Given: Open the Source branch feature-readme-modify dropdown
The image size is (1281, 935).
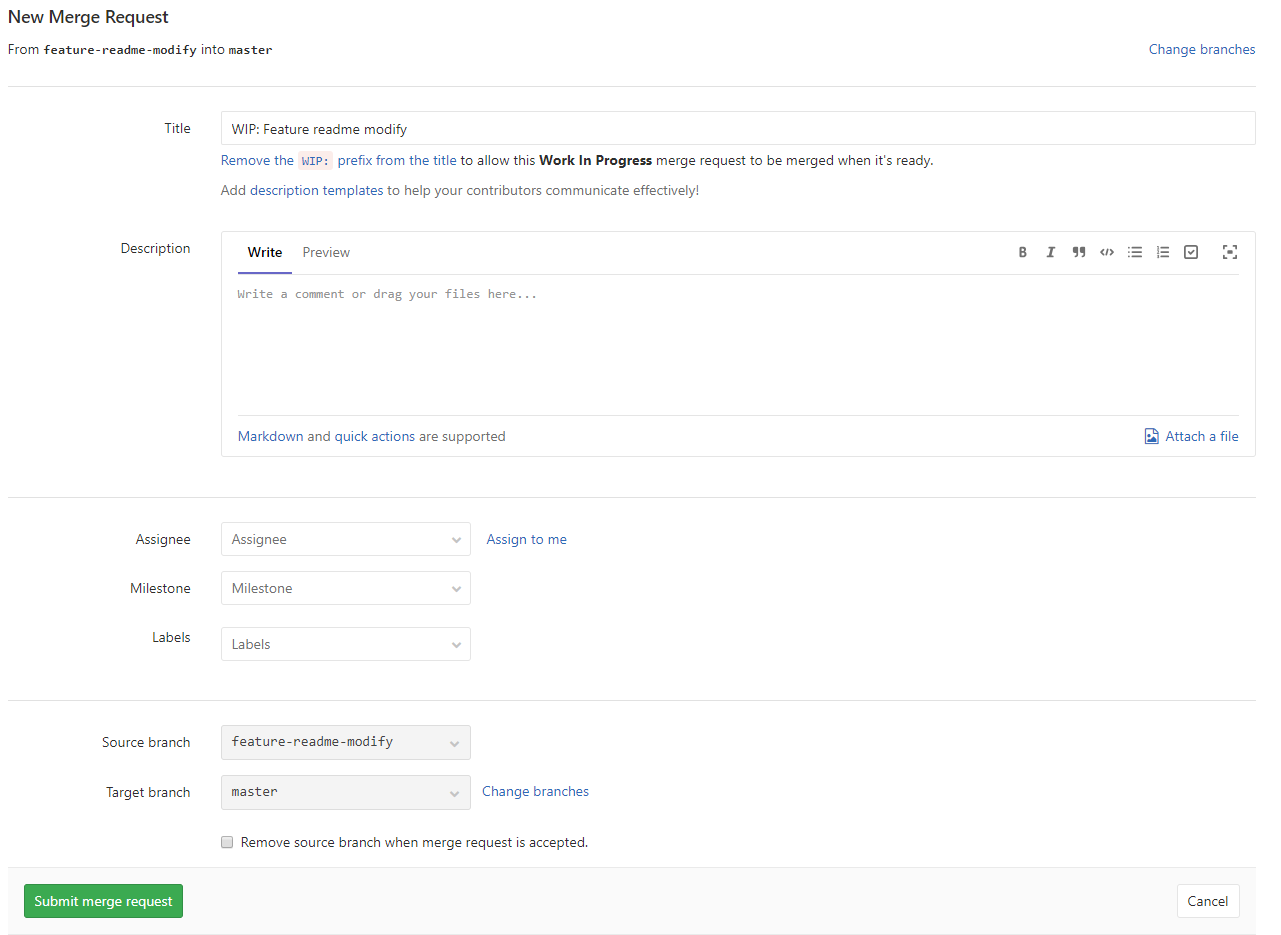Looking at the screenshot, I should 345,742.
